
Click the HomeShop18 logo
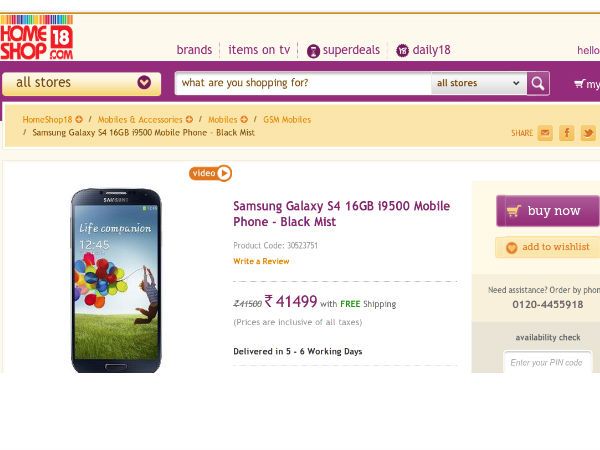click(x=37, y=36)
